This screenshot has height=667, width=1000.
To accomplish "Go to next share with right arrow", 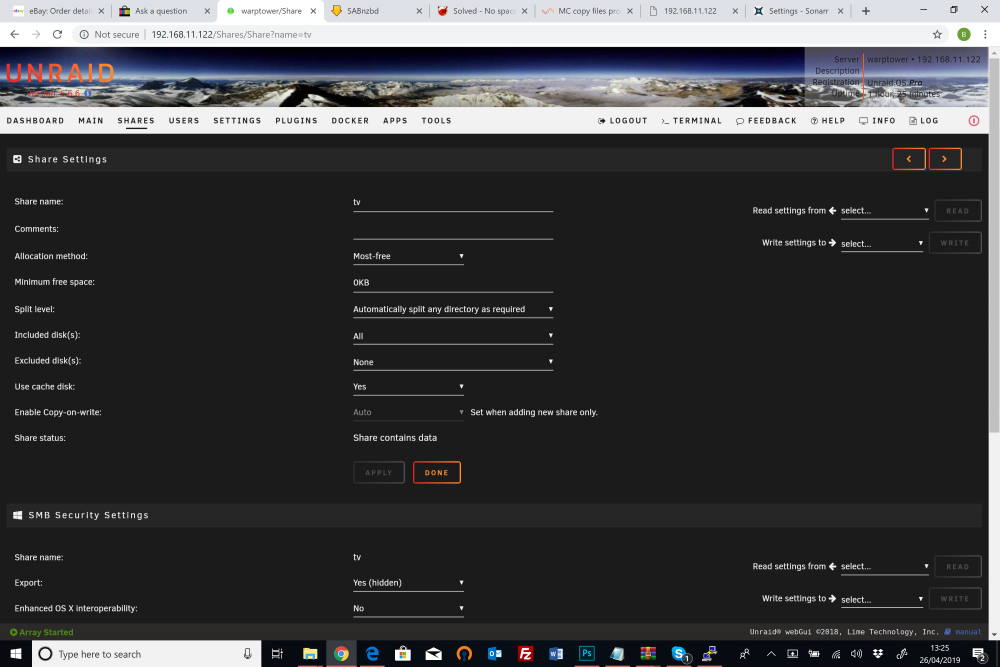I will click(x=945, y=159).
